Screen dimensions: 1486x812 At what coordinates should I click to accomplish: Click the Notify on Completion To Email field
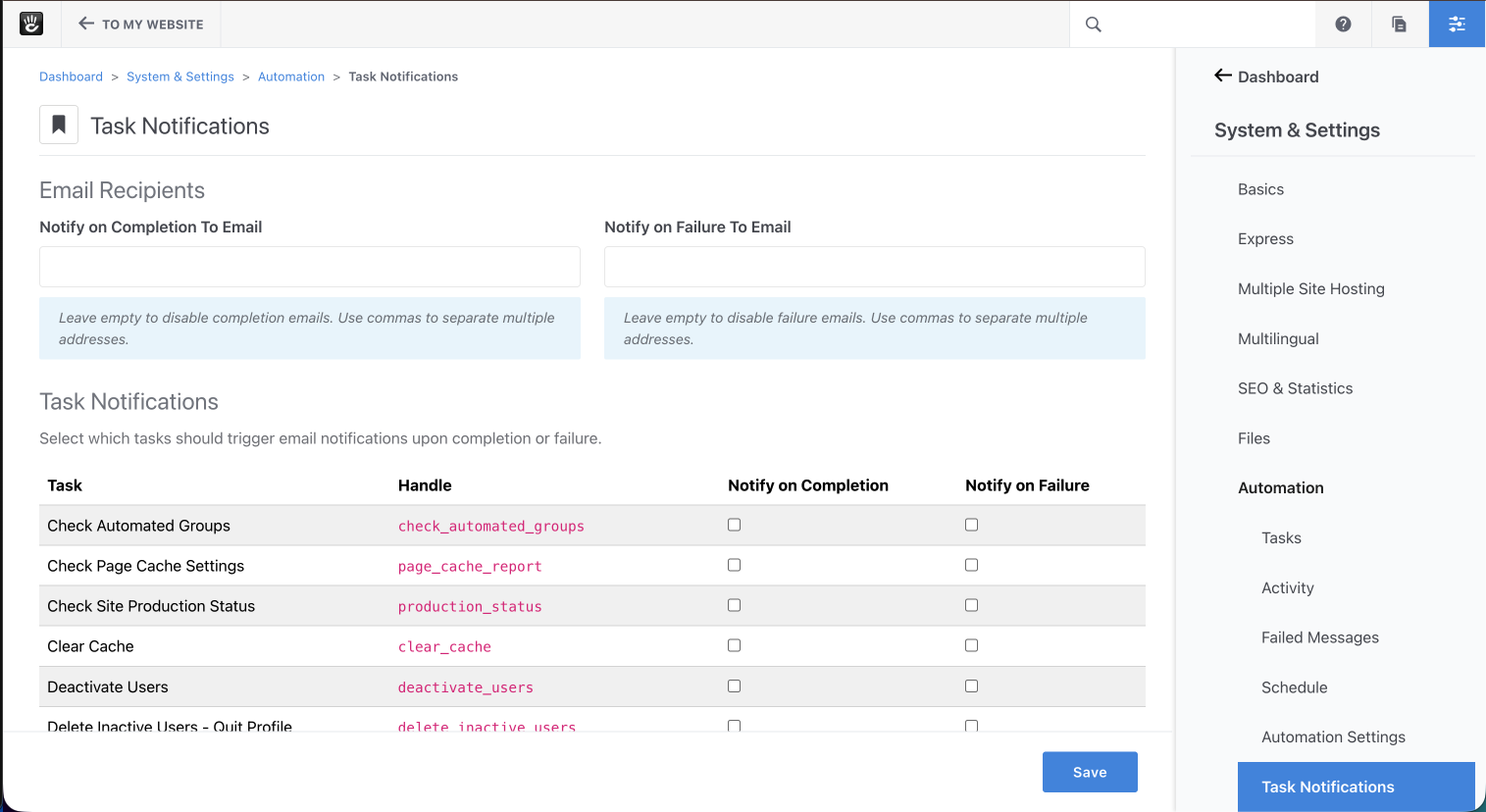click(x=310, y=267)
